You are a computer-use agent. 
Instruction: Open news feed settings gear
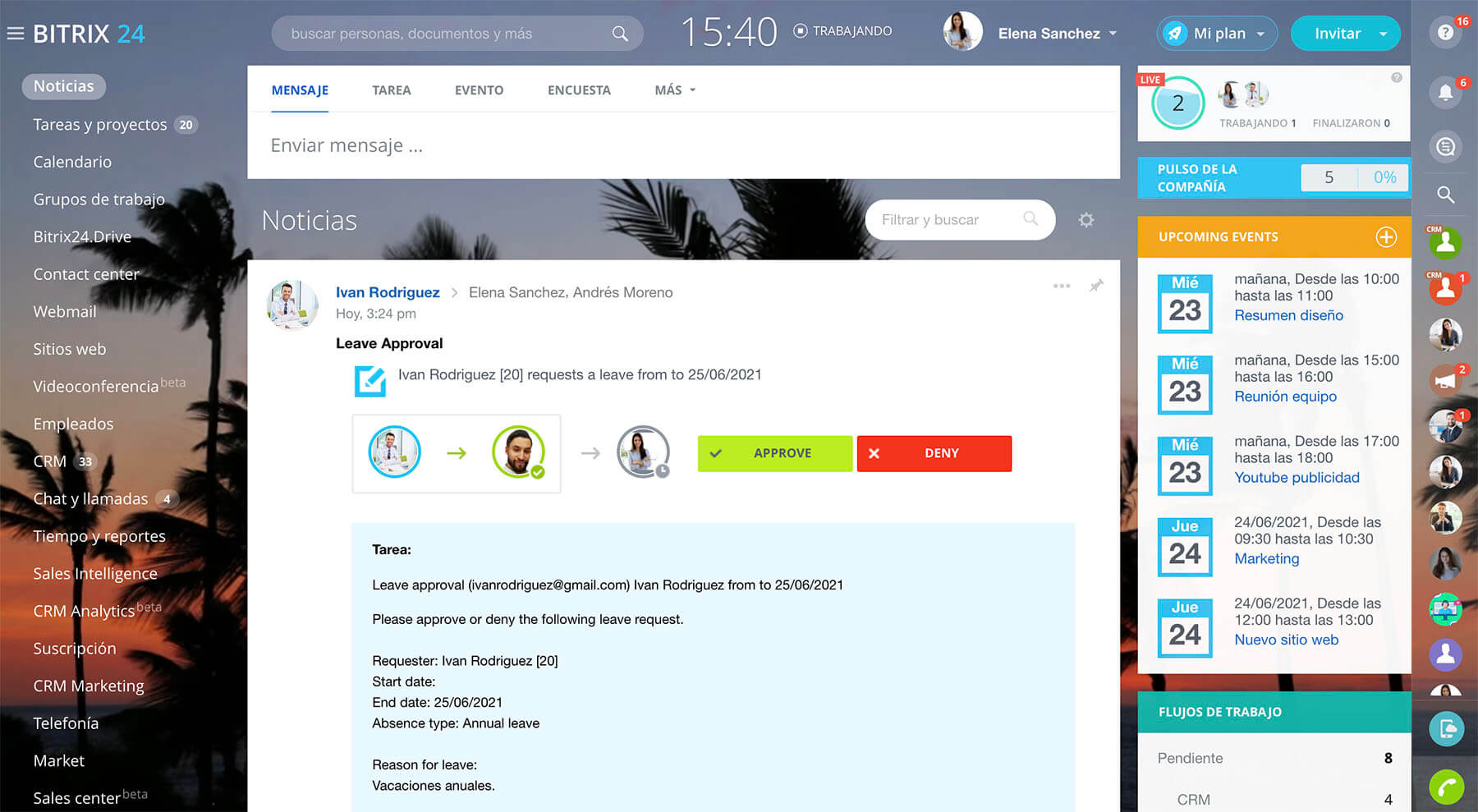click(1086, 220)
